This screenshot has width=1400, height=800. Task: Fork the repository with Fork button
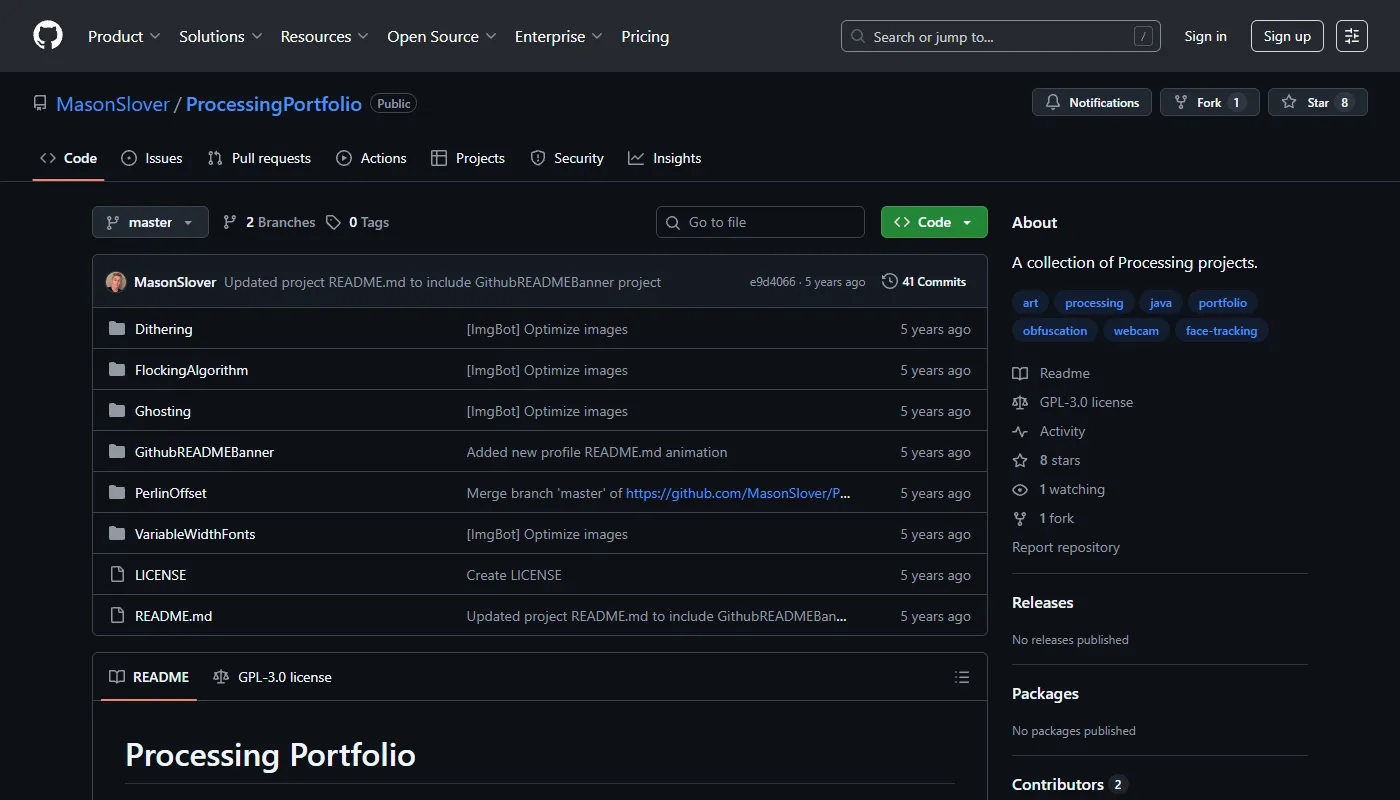[1209, 102]
